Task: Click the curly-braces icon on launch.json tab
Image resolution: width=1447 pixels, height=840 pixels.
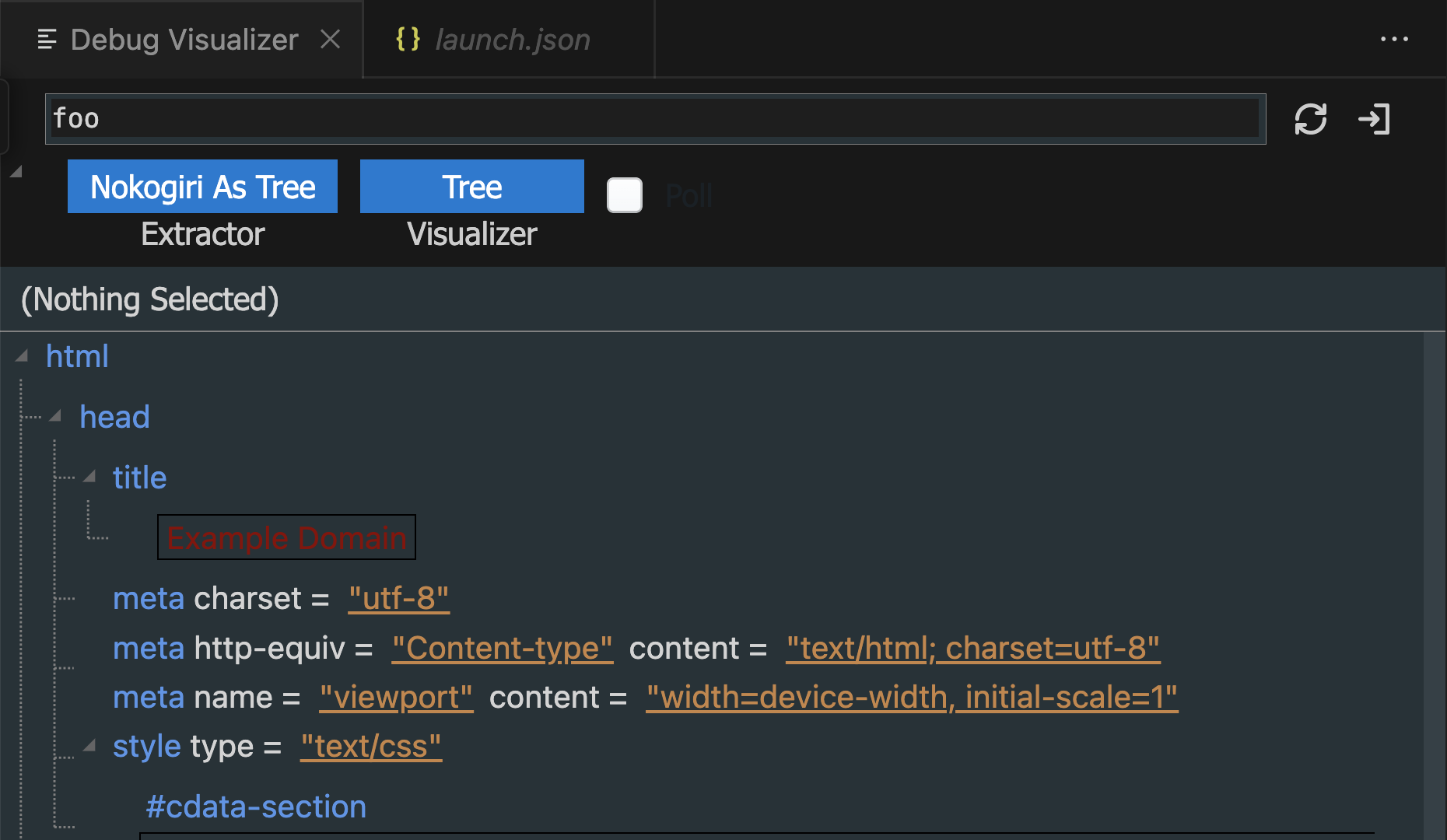Action: 408,39
